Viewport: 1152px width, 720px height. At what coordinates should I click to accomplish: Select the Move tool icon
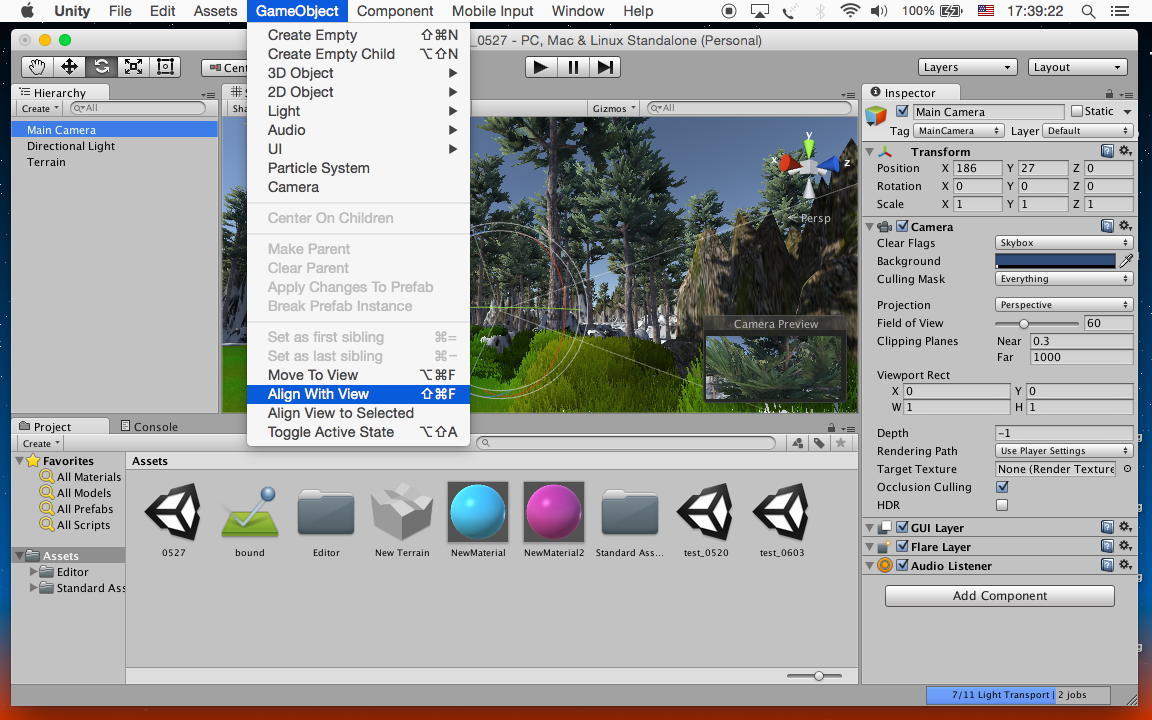69,67
